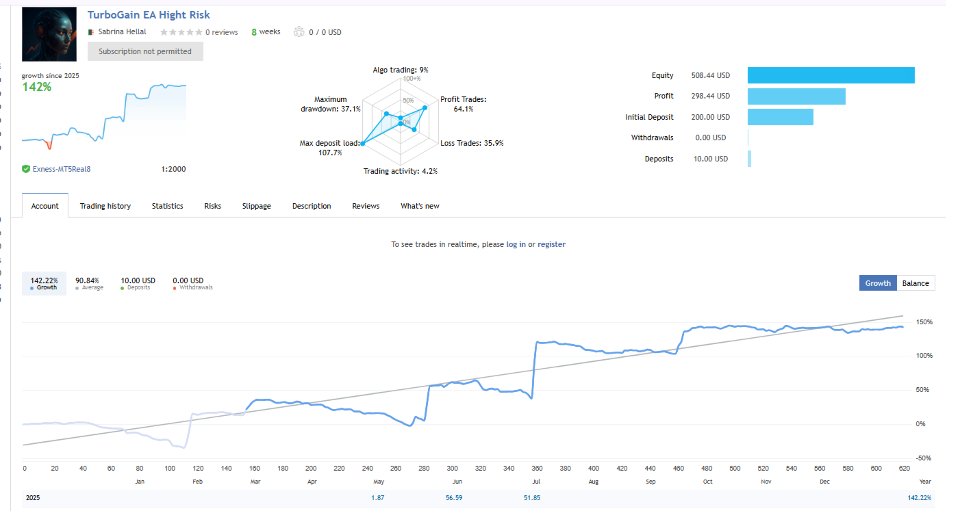Click the star rating icons
This screenshot has height=524, width=960.
tap(181, 32)
